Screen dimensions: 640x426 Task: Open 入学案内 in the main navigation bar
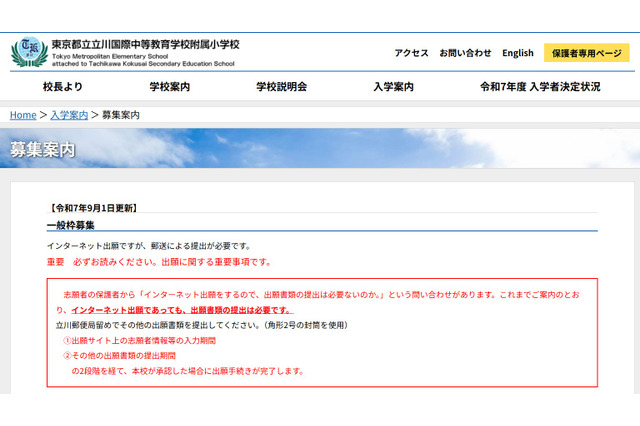point(393,87)
